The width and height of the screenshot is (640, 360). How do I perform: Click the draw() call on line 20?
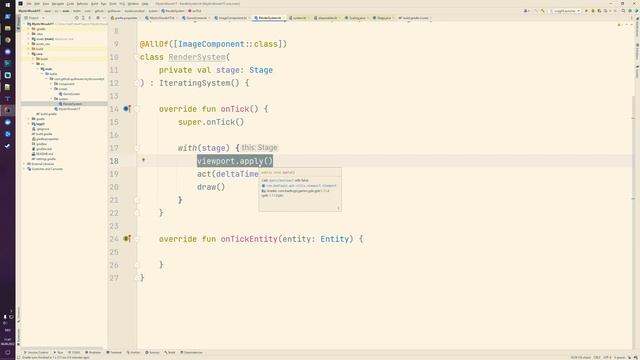(211, 187)
